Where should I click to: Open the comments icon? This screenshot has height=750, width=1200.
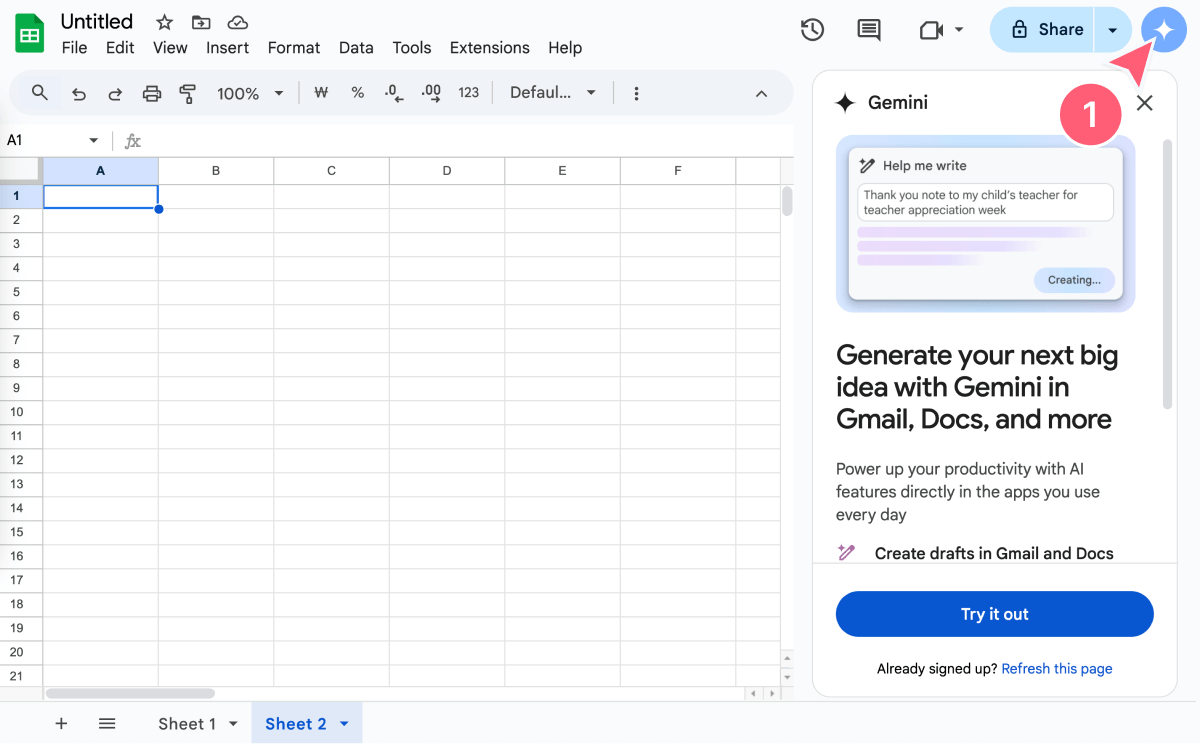[869, 30]
